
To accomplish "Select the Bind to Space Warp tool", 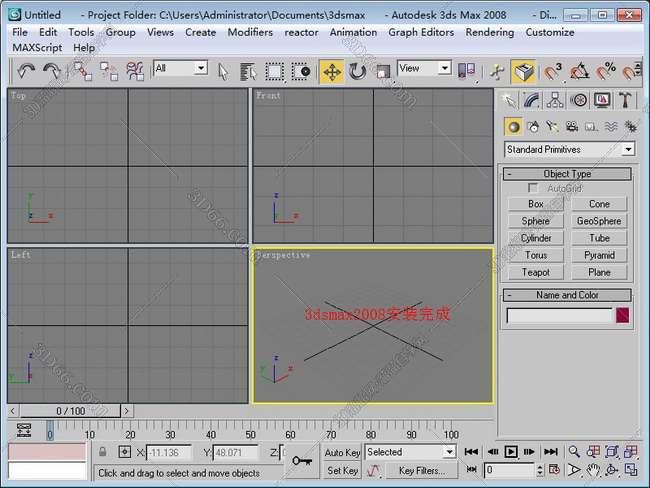I will 135,71.
